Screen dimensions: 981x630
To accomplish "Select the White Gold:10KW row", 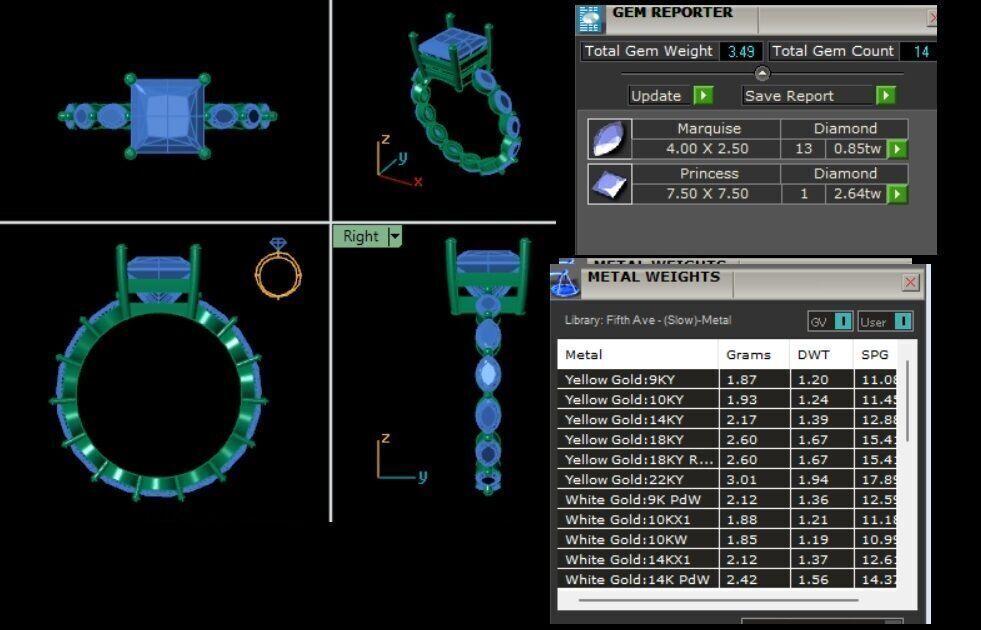I will coord(727,539).
